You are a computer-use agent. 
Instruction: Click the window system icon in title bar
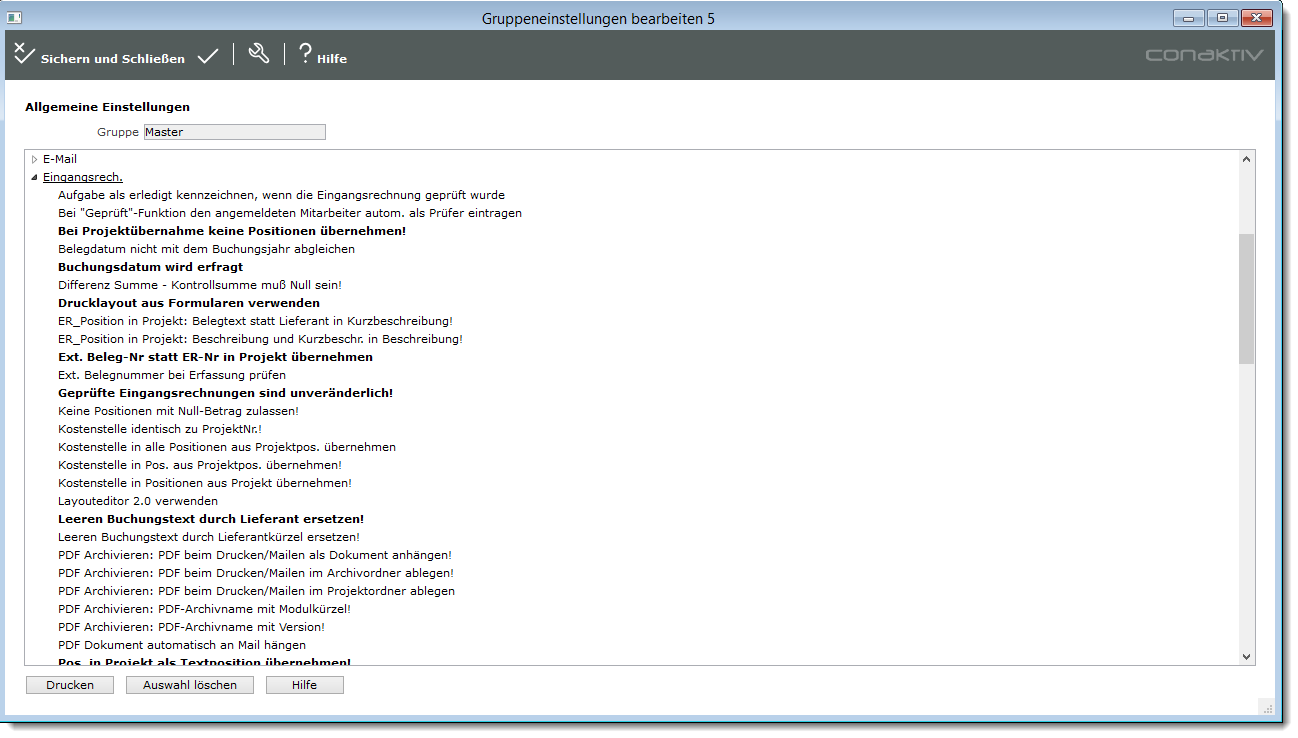(15, 18)
